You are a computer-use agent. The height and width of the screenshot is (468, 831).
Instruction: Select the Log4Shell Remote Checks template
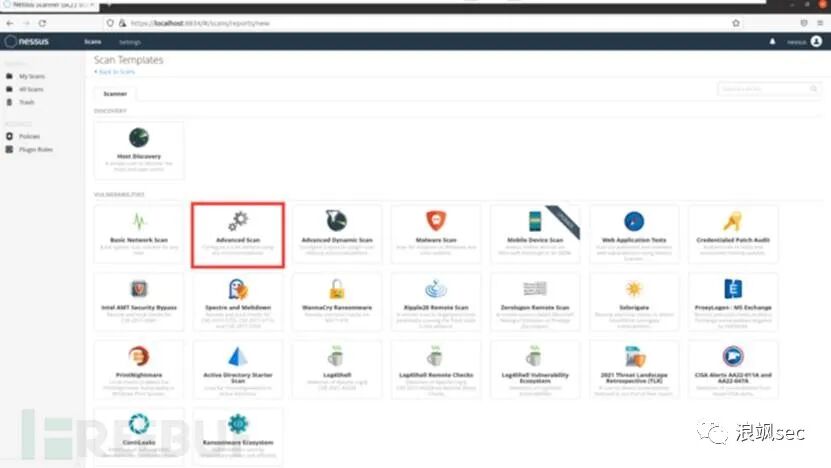click(x=436, y=369)
